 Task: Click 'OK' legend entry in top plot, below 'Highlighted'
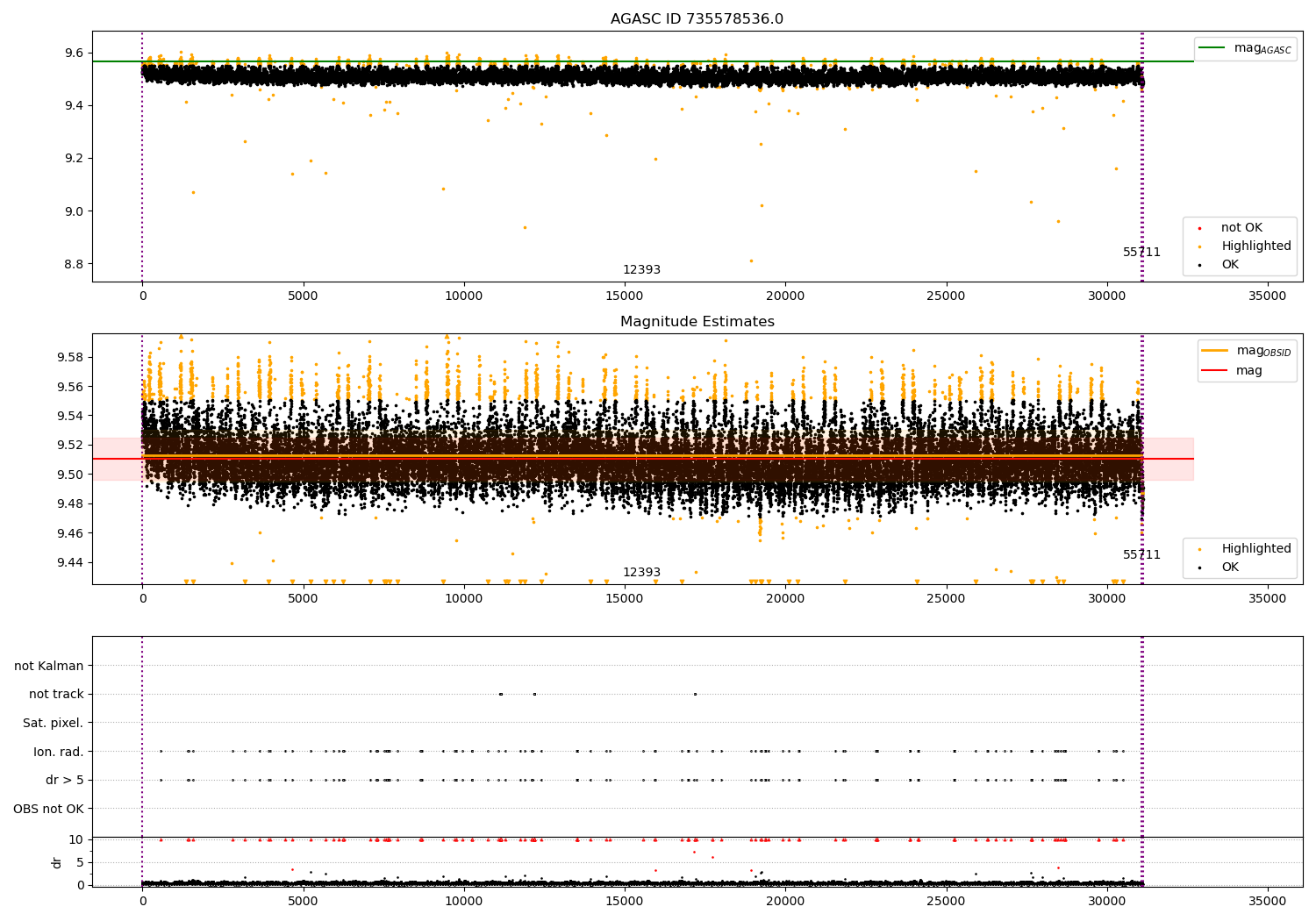(1219, 265)
